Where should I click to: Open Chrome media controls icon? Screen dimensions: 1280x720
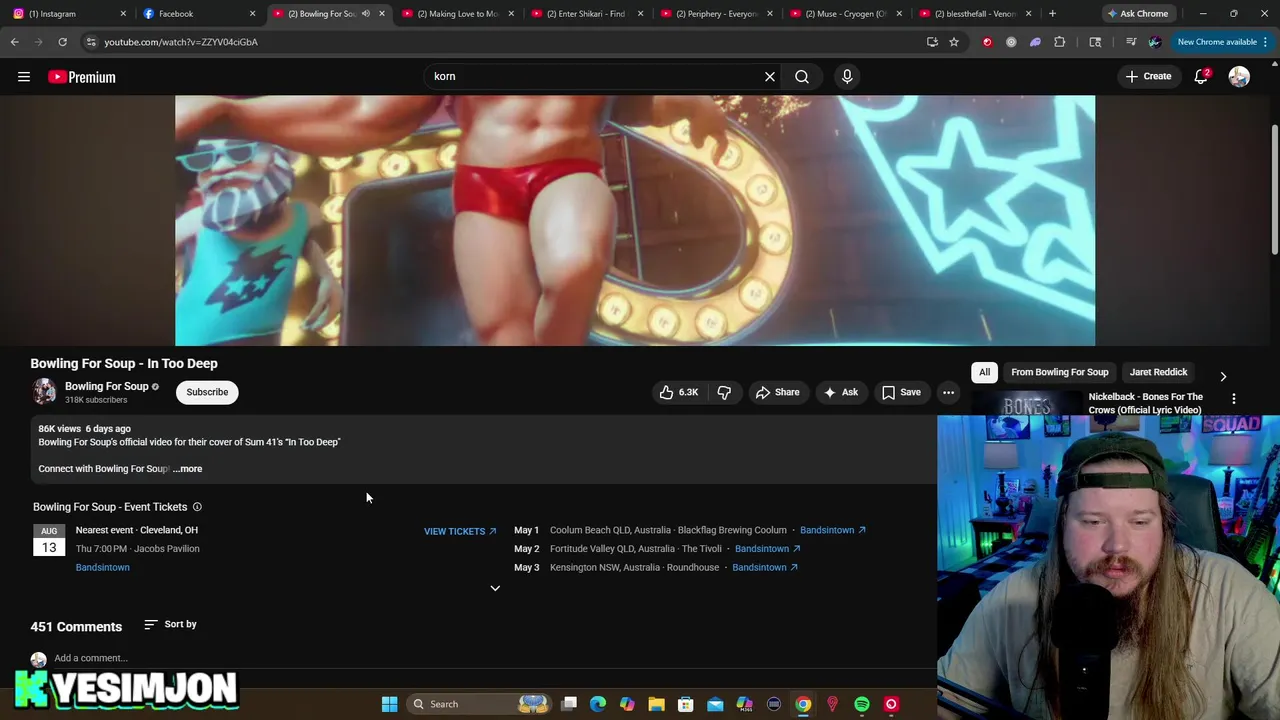pyautogui.click(x=1130, y=42)
